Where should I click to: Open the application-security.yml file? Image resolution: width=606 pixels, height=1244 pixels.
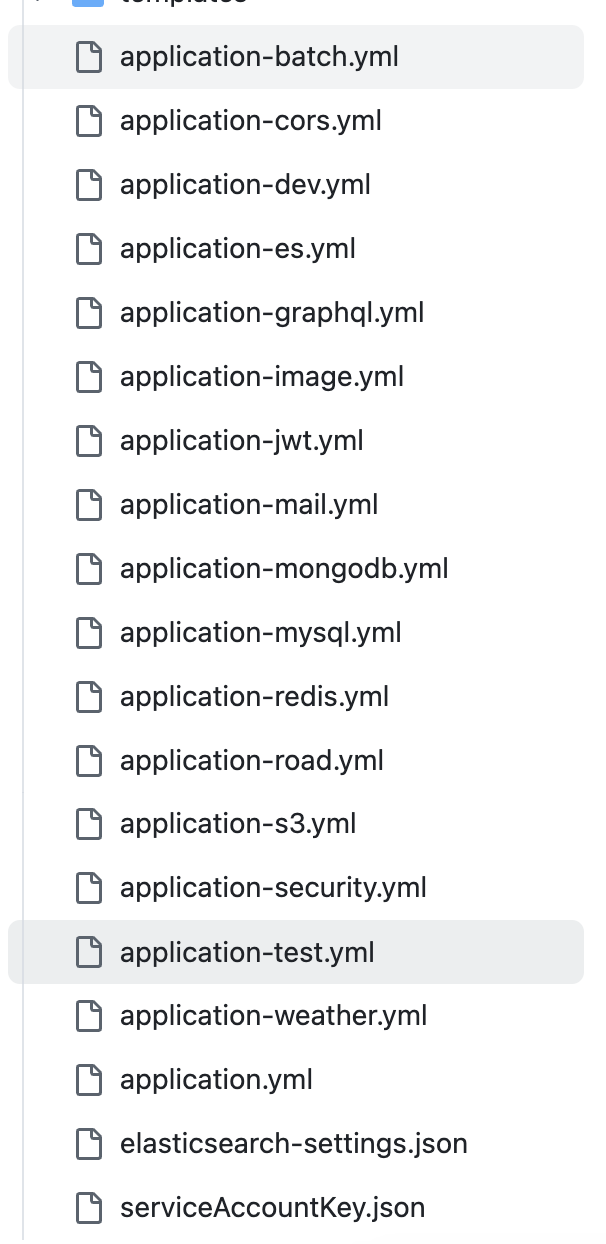(296, 888)
